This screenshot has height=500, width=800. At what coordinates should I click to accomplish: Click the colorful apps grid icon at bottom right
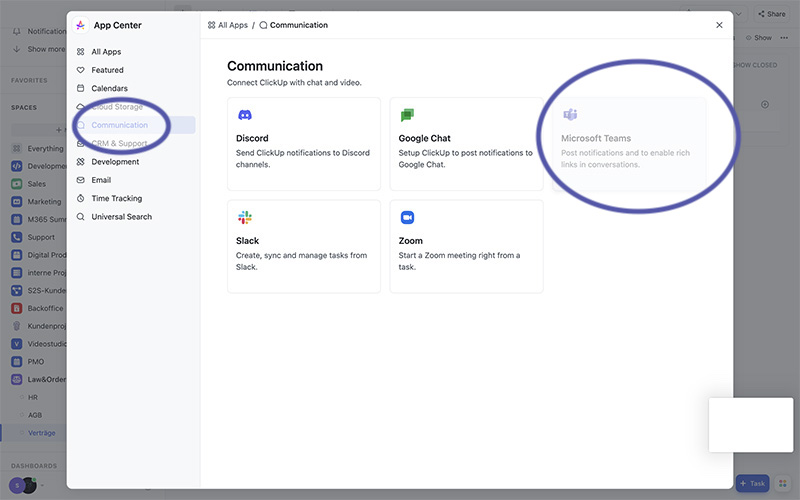[x=782, y=483]
